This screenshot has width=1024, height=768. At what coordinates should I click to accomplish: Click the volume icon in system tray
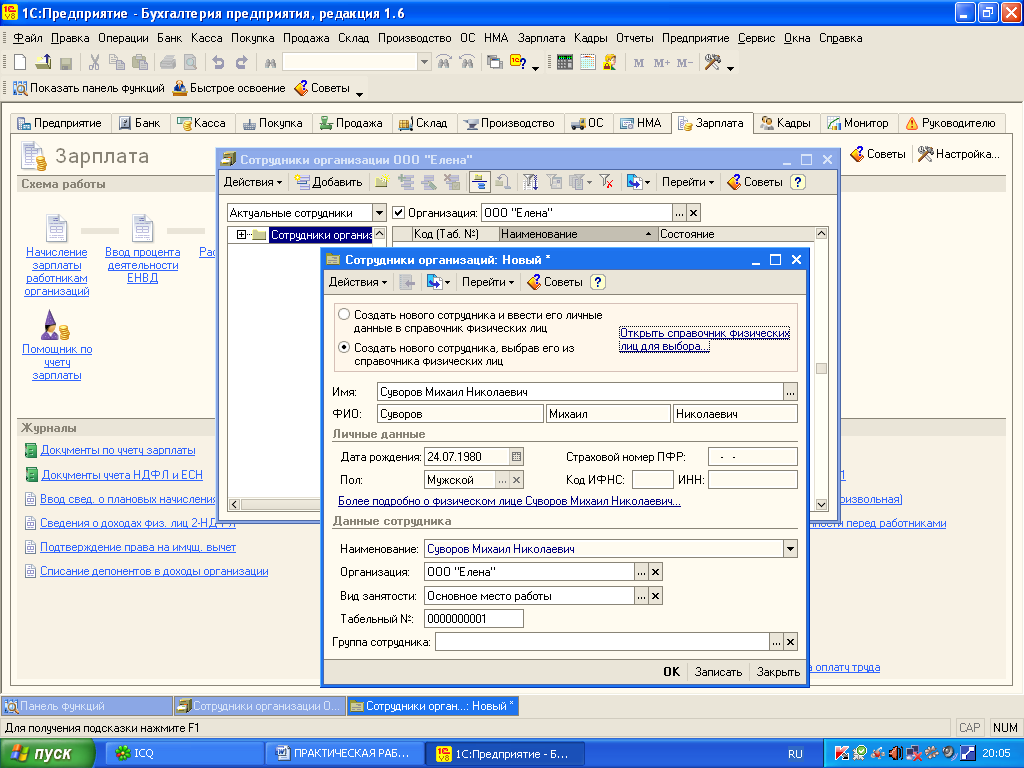coord(895,753)
